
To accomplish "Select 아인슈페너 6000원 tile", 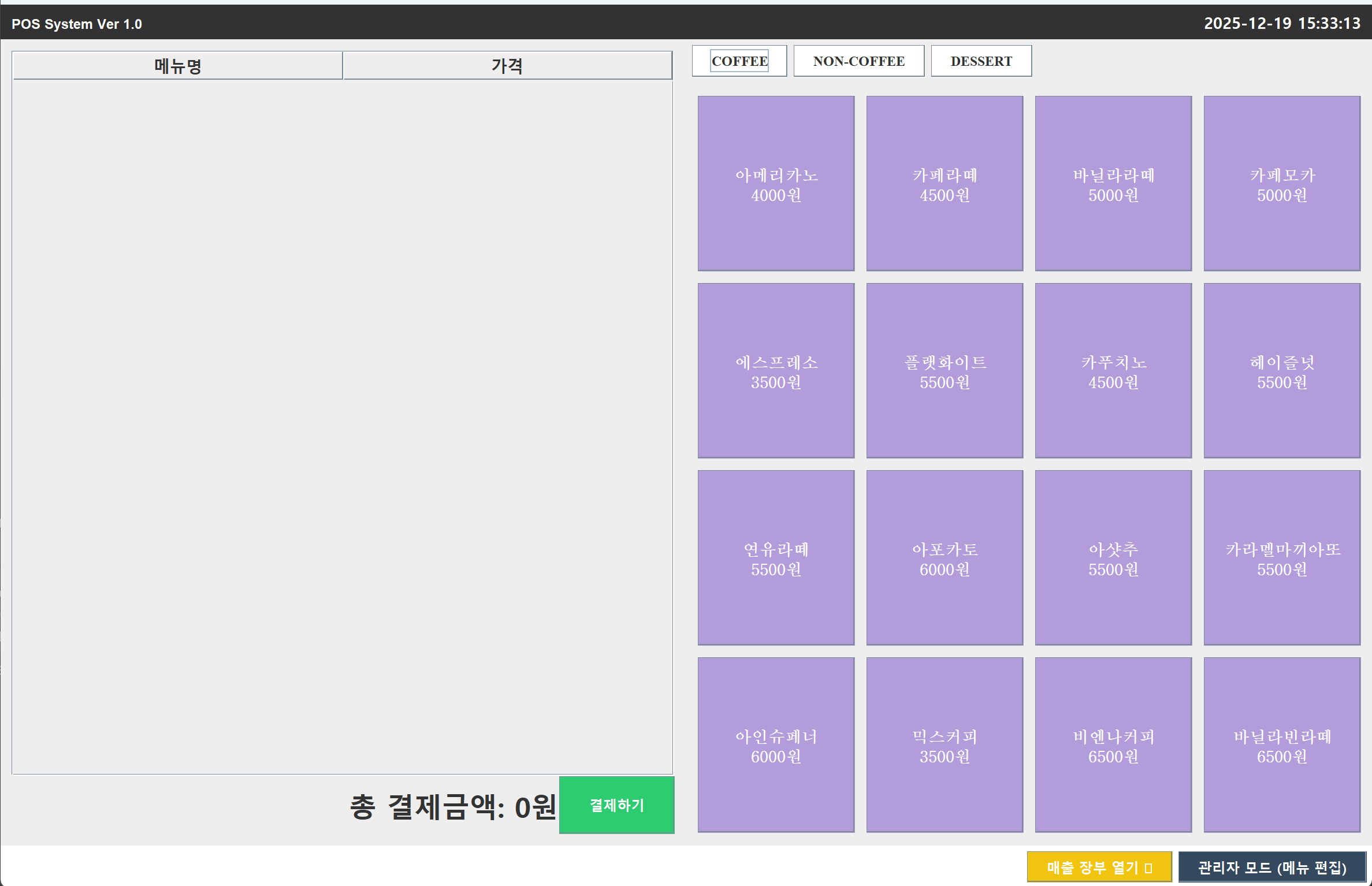I will (x=776, y=745).
